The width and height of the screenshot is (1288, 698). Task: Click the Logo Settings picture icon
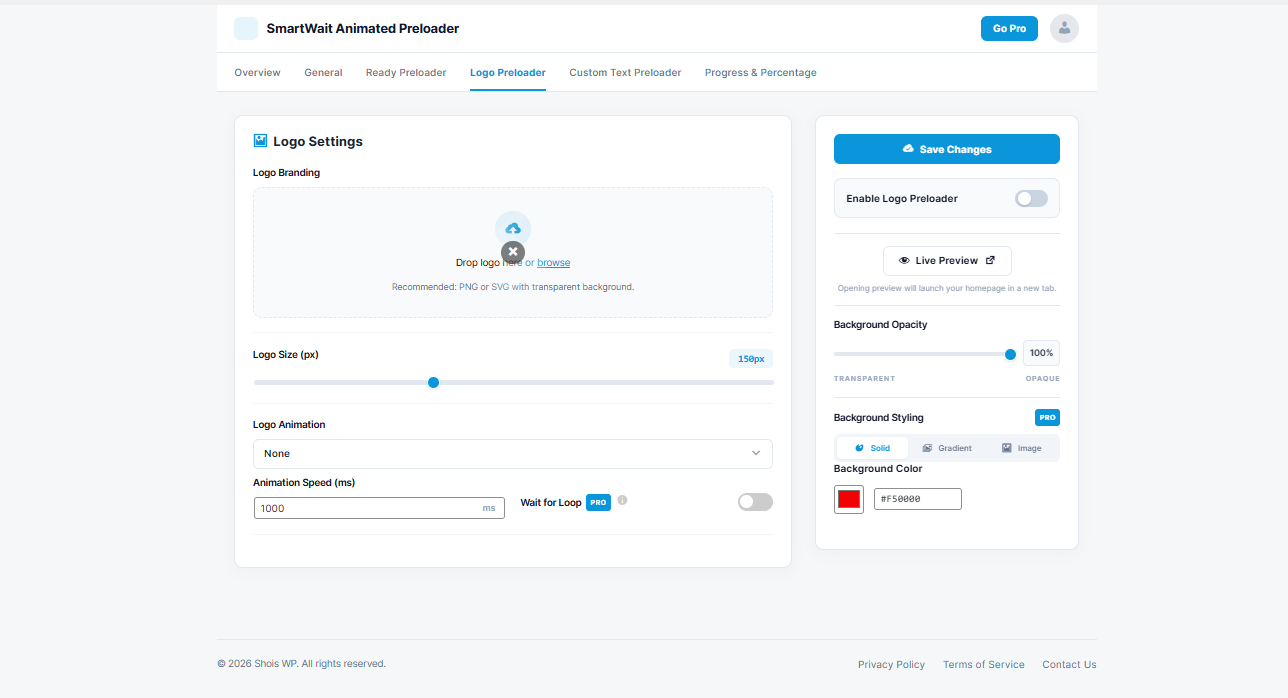260,141
